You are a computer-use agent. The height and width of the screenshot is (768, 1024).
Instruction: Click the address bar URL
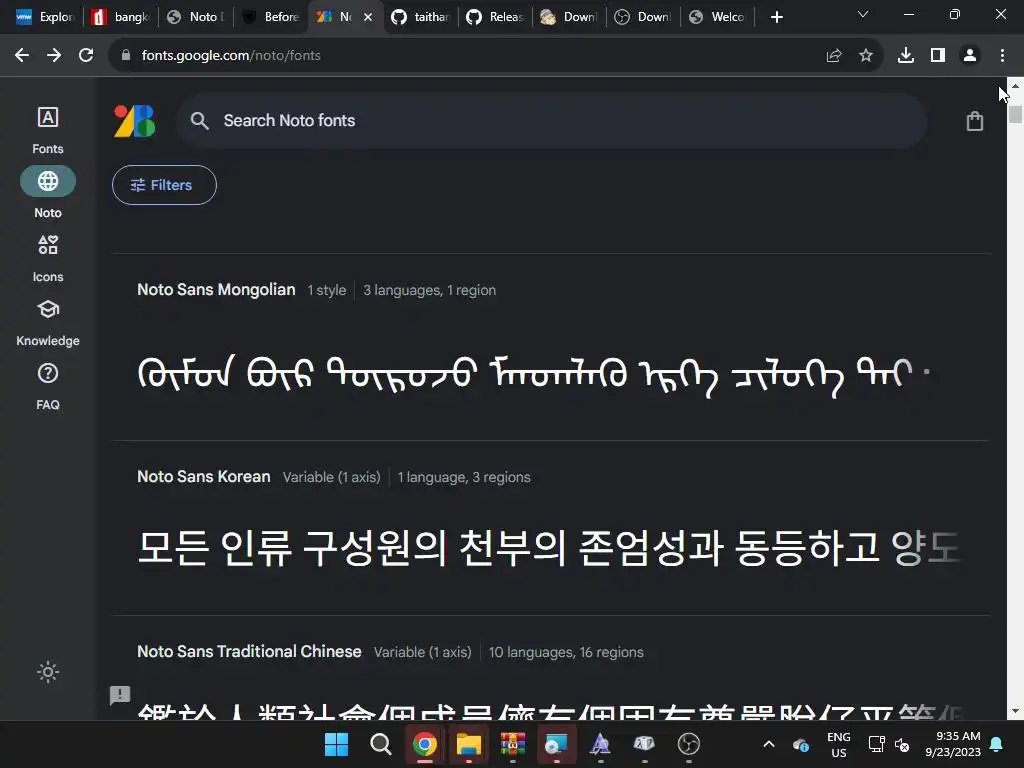tap(231, 56)
